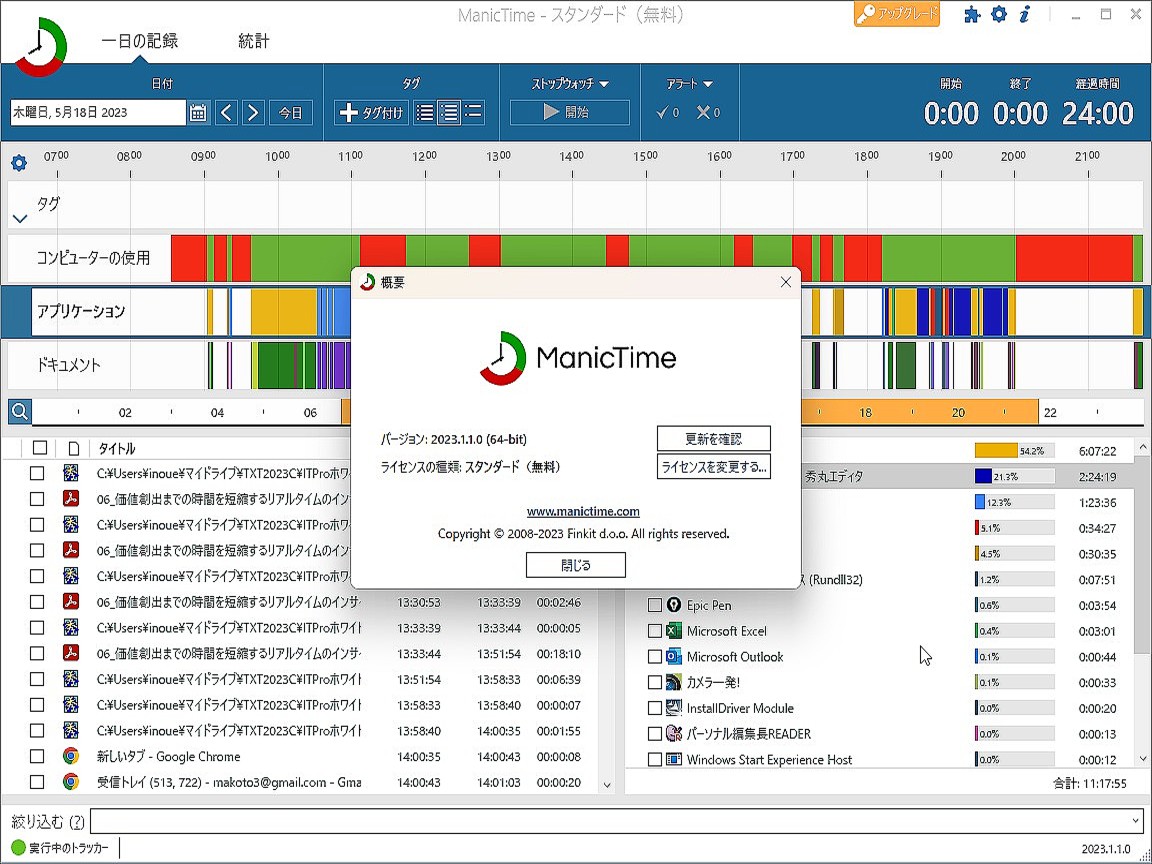Image resolution: width=1152 pixels, height=864 pixels.
Task: Click the info "i" icon
Action: point(1024,15)
